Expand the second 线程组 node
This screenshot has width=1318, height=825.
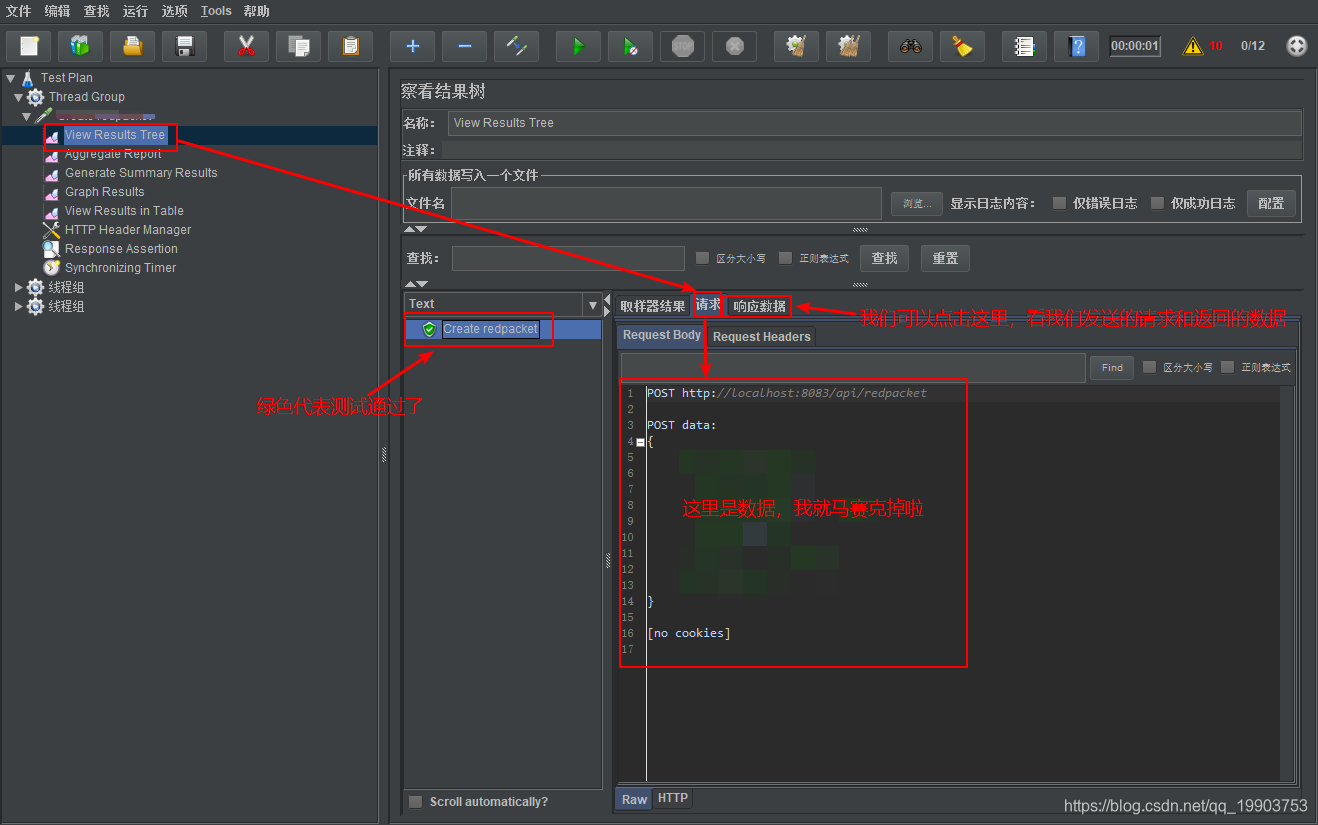[18, 307]
